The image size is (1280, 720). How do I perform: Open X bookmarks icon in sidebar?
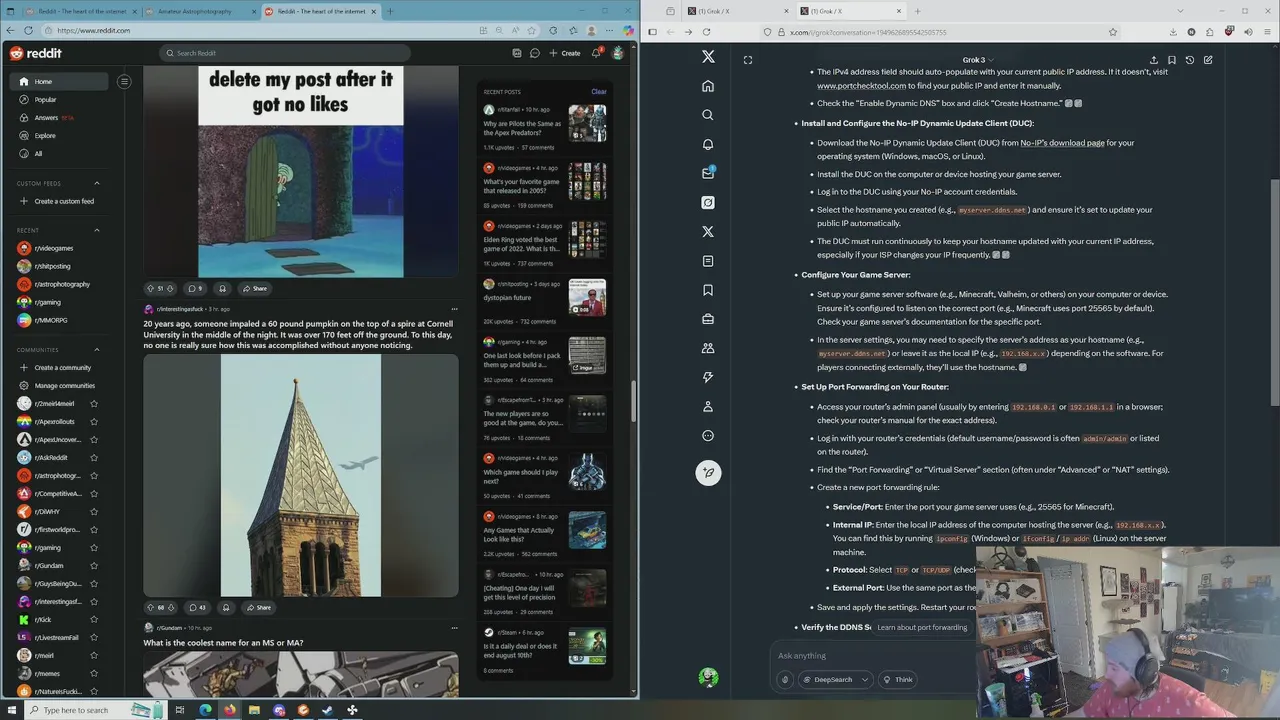pyautogui.click(x=708, y=290)
